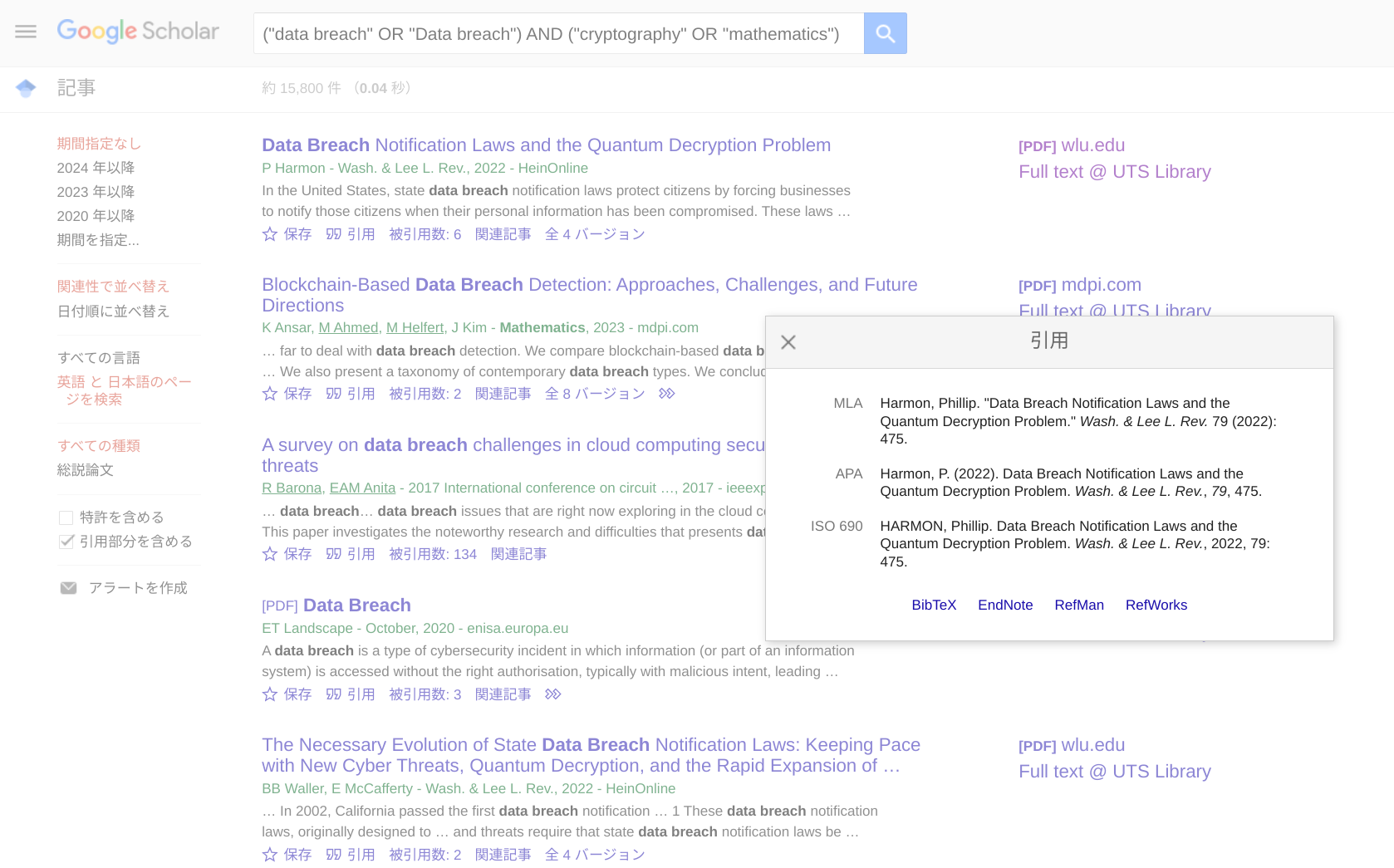Viewport: 1394px width, 868px height.
Task: Click the cite quote icon for Blockchain-Based article
Action: pyautogui.click(x=334, y=394)
